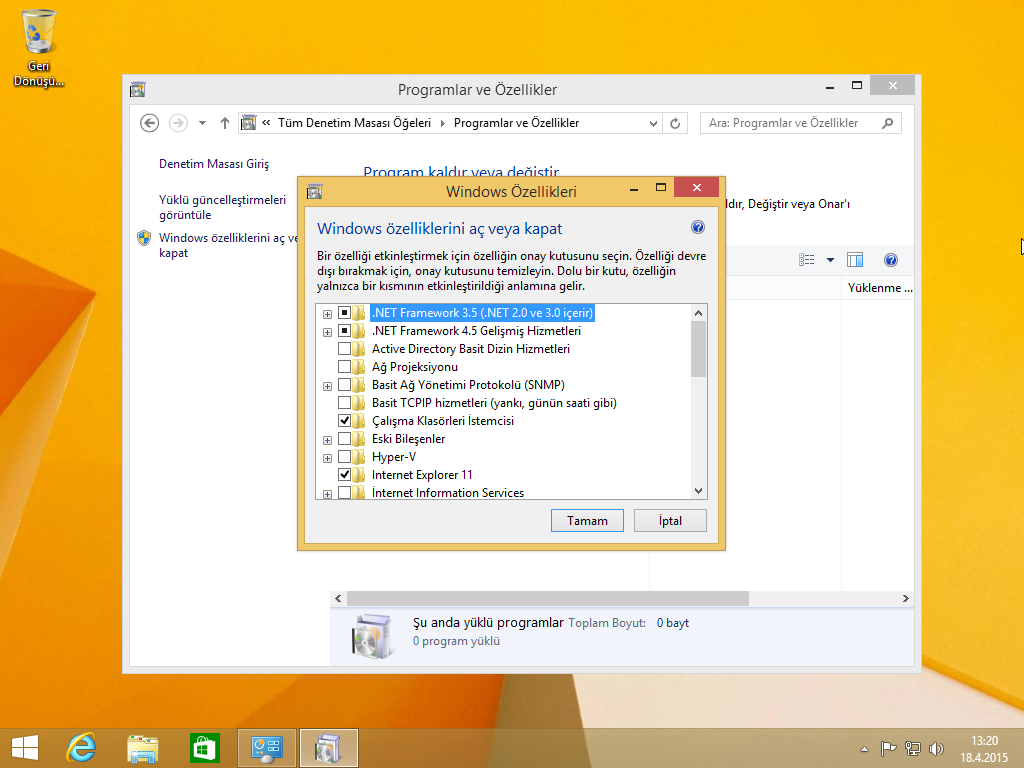Image resolution: width=1024 pixels, height=768 pixels.
Task: Open network status tray icon
Action: click(912, 748)
